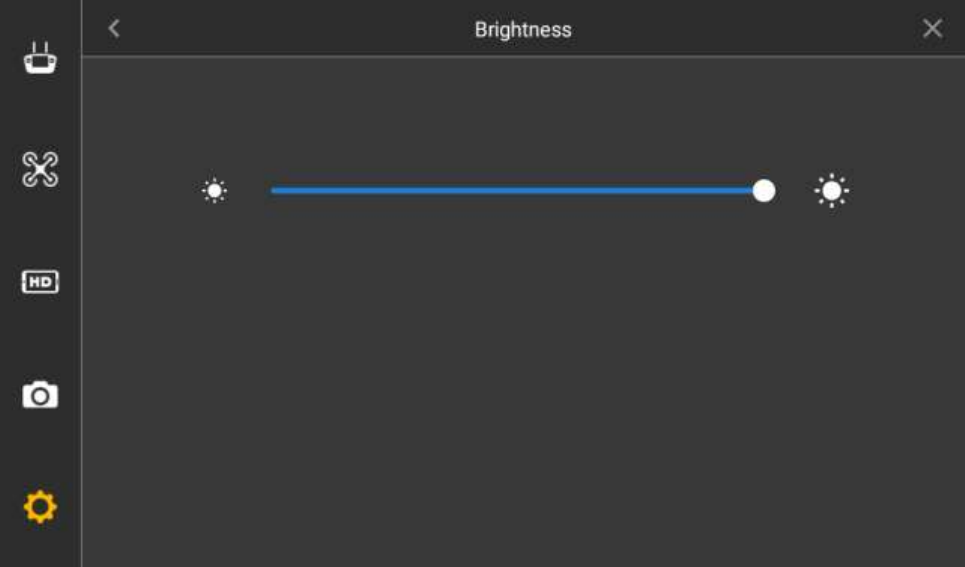965x567 pixels.
Task: Switch to the quadcopter icon tab
Action: coord(40,169)
